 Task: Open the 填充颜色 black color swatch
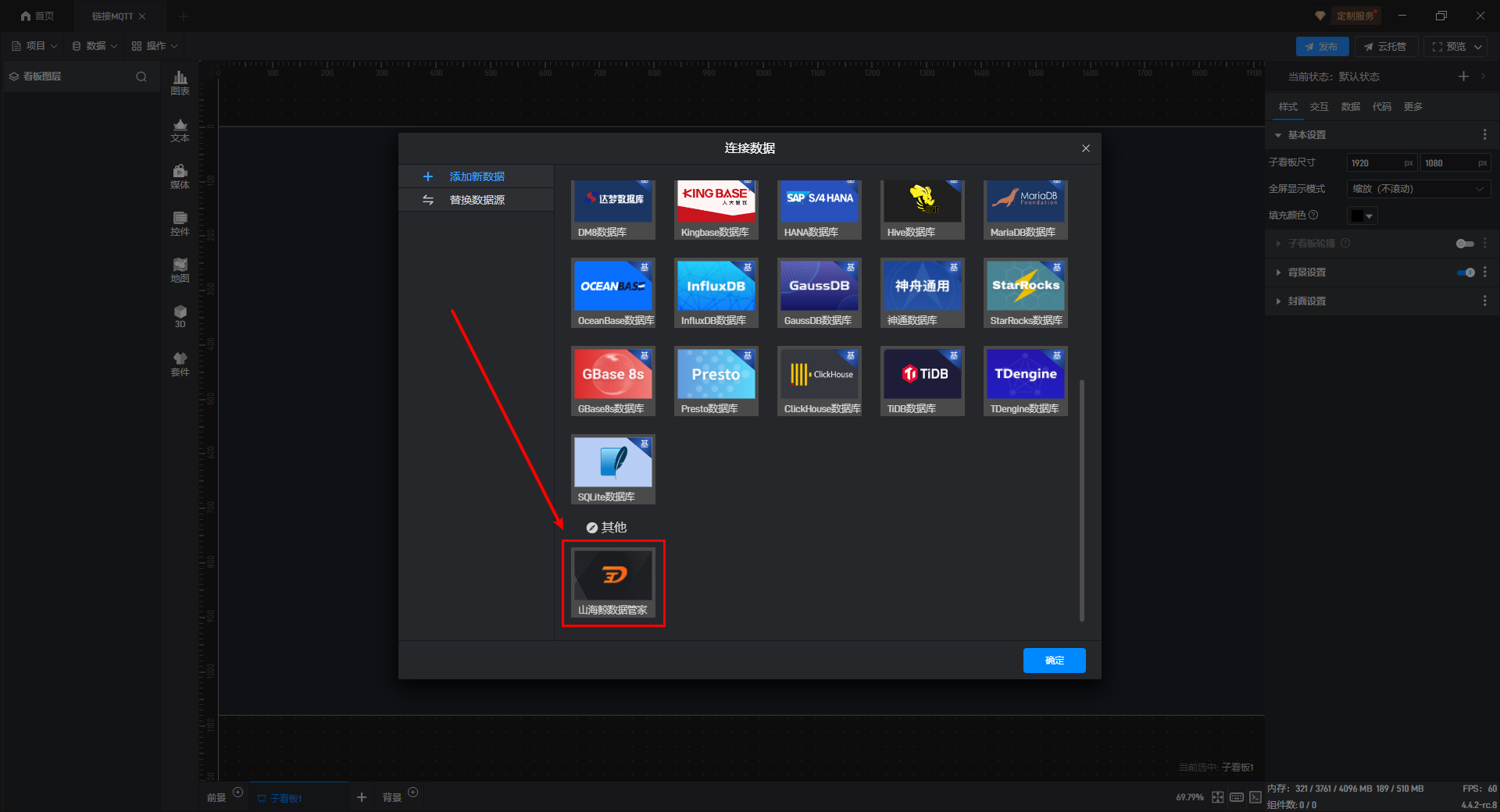click(1362, 215)
